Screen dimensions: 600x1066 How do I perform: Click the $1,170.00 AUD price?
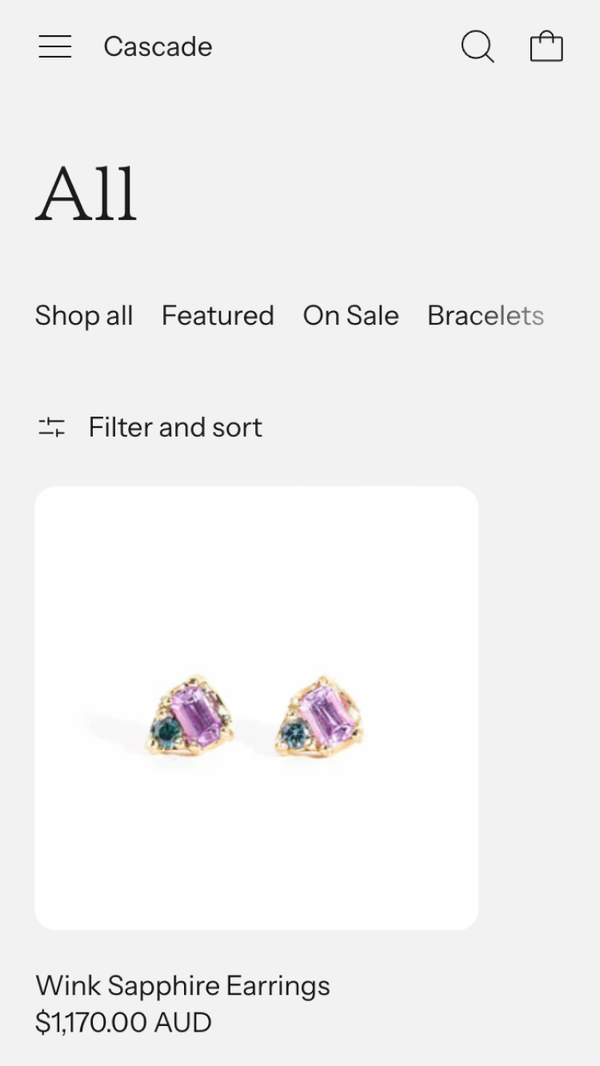[124, 1022]
